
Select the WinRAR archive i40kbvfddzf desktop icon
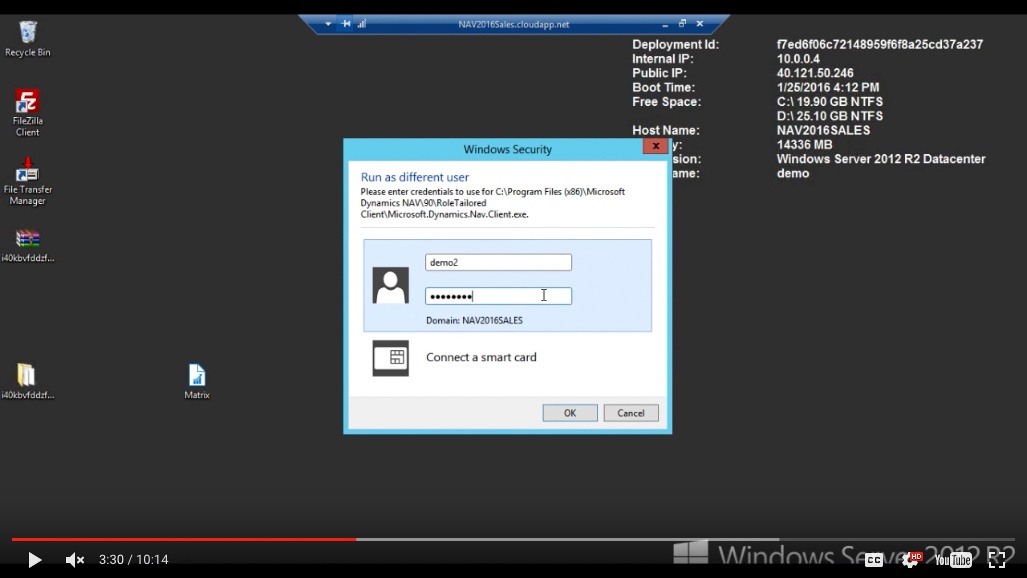28,246
